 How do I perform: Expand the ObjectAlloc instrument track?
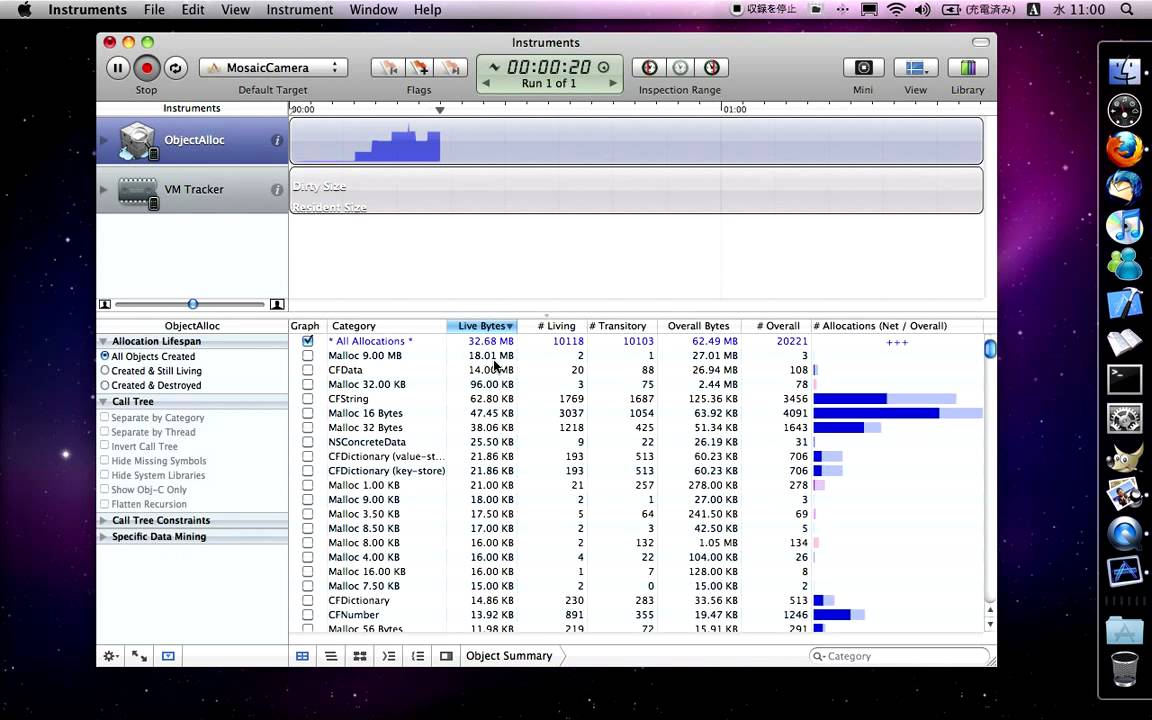coord(104,140)
